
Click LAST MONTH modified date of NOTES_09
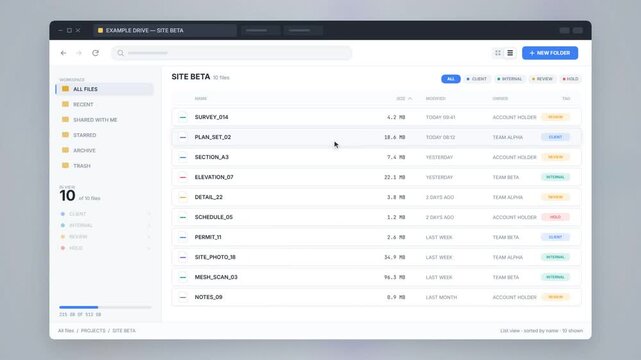pos(441,297)
